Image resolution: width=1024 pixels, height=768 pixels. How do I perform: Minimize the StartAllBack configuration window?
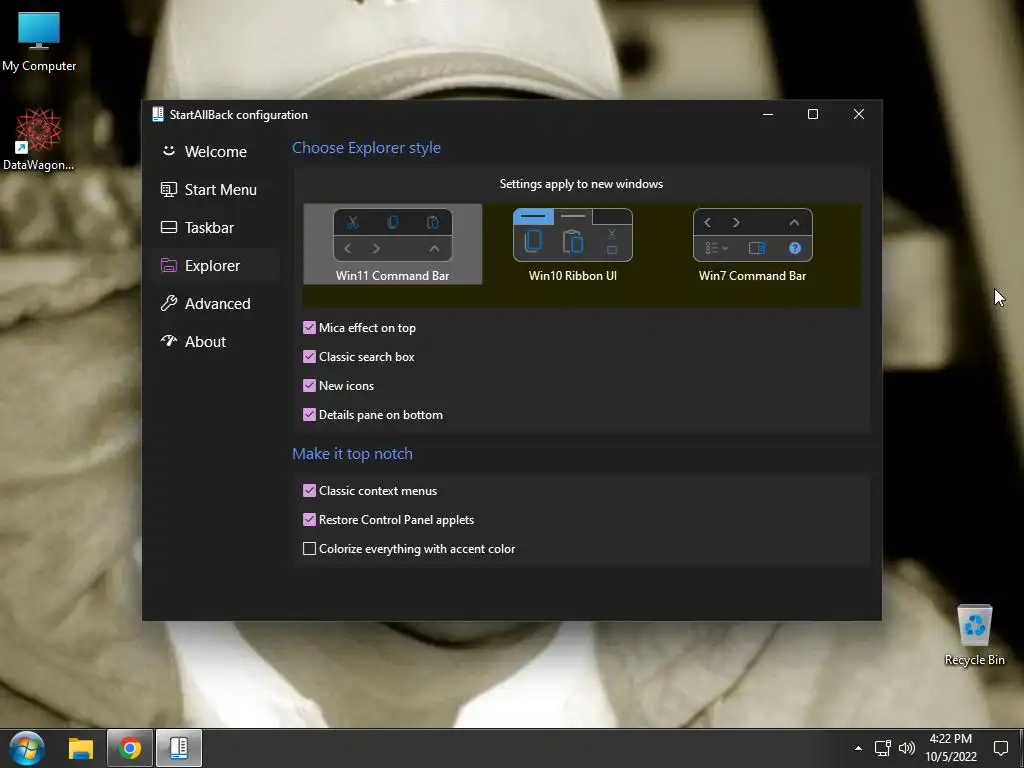(768, 114)
